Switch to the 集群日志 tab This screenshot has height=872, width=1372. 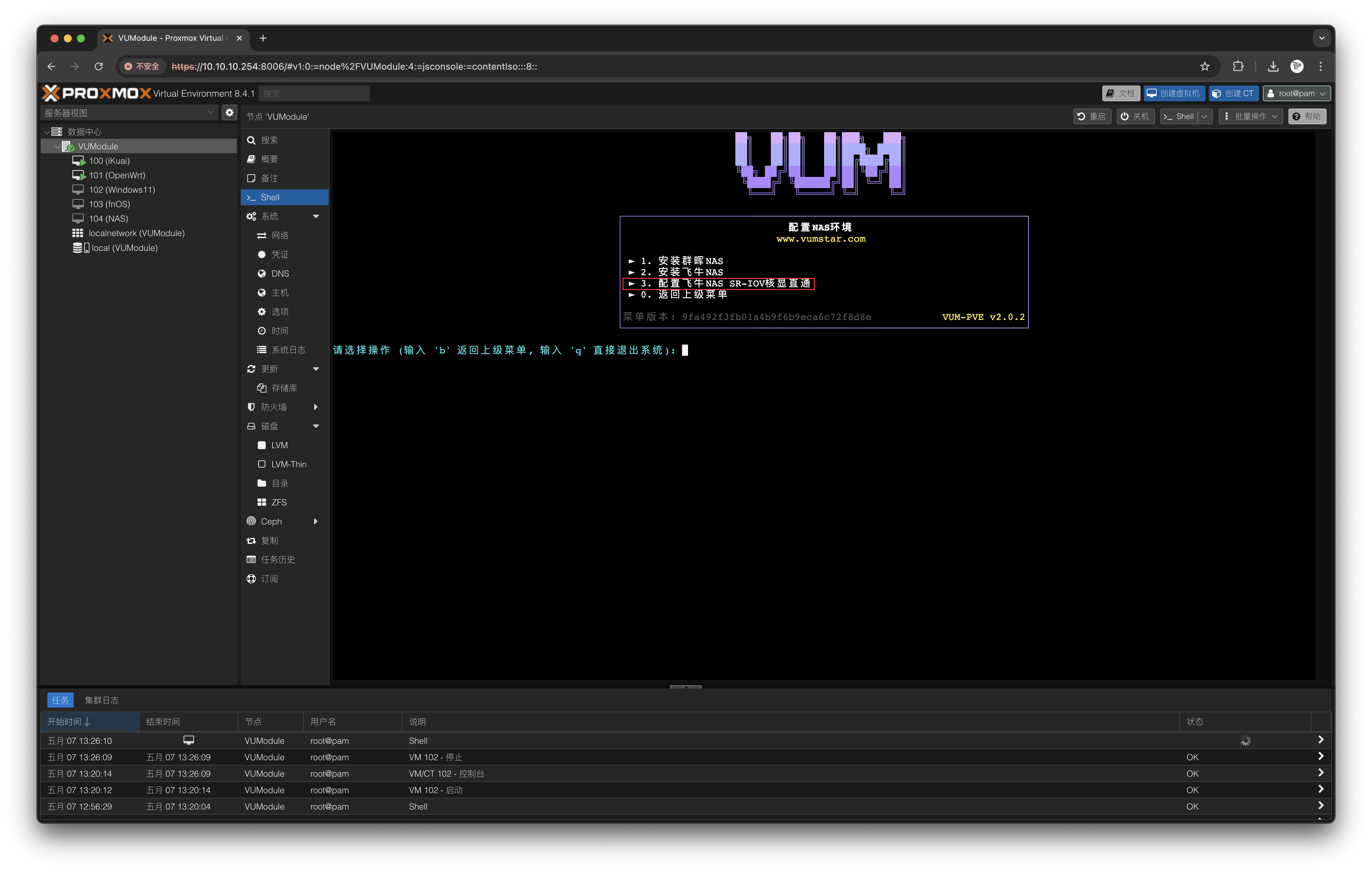[102, 700]
